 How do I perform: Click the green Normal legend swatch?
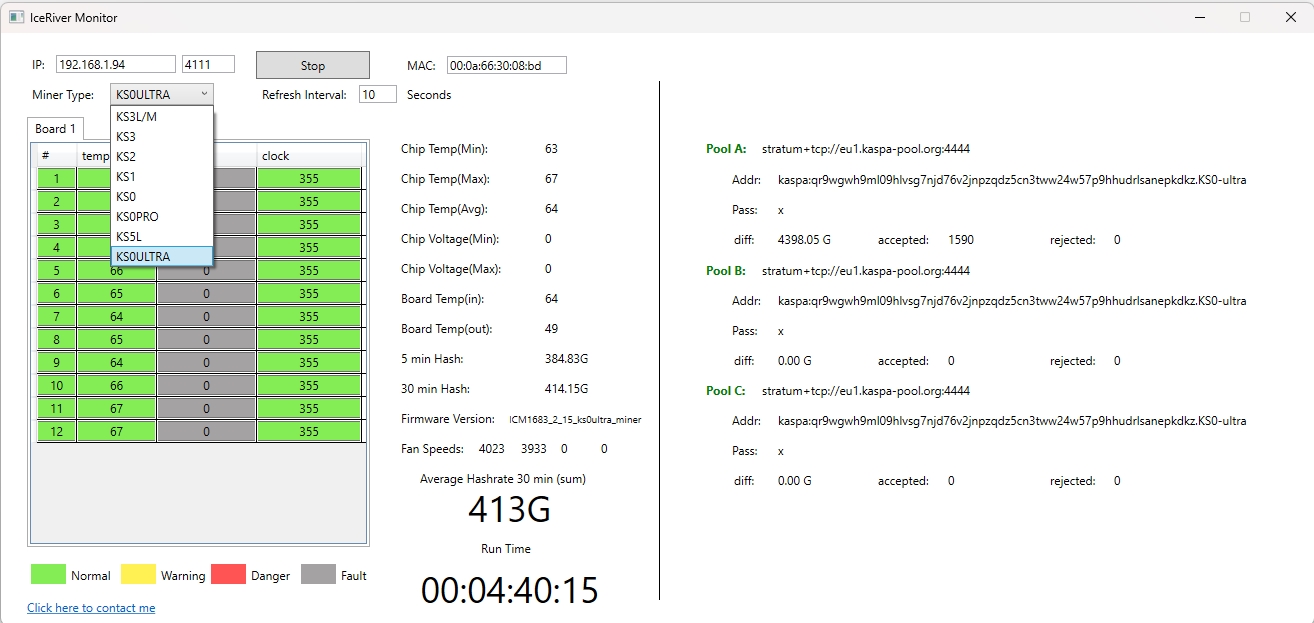click(48, 574)
